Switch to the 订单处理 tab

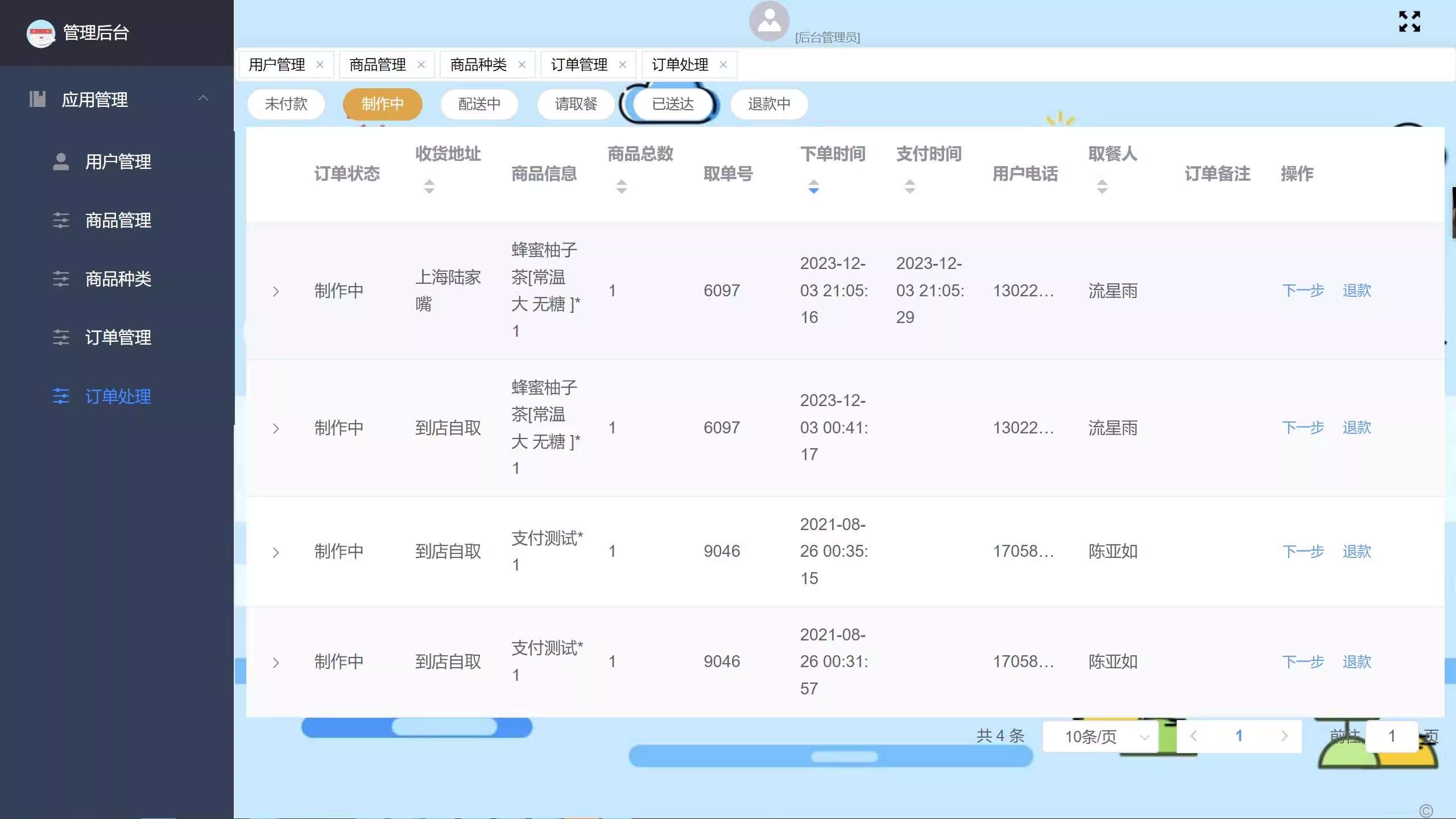point(680,65)
